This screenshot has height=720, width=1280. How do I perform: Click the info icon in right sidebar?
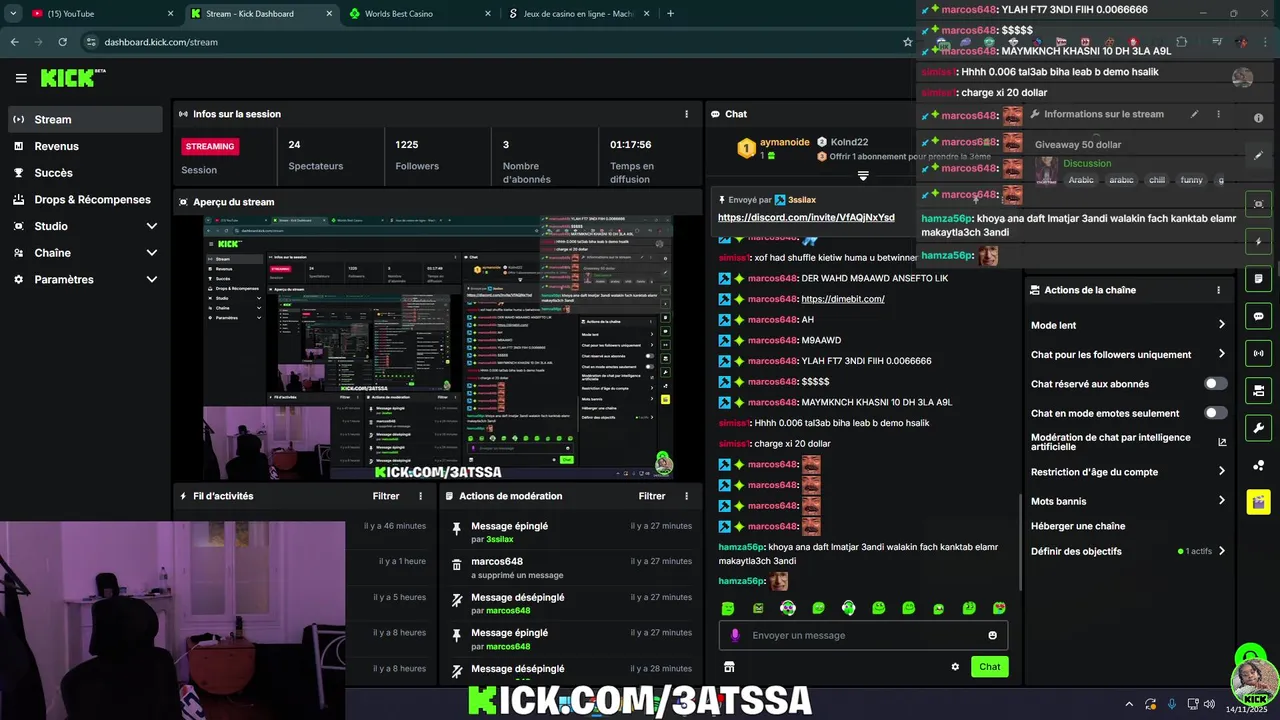1258,118
